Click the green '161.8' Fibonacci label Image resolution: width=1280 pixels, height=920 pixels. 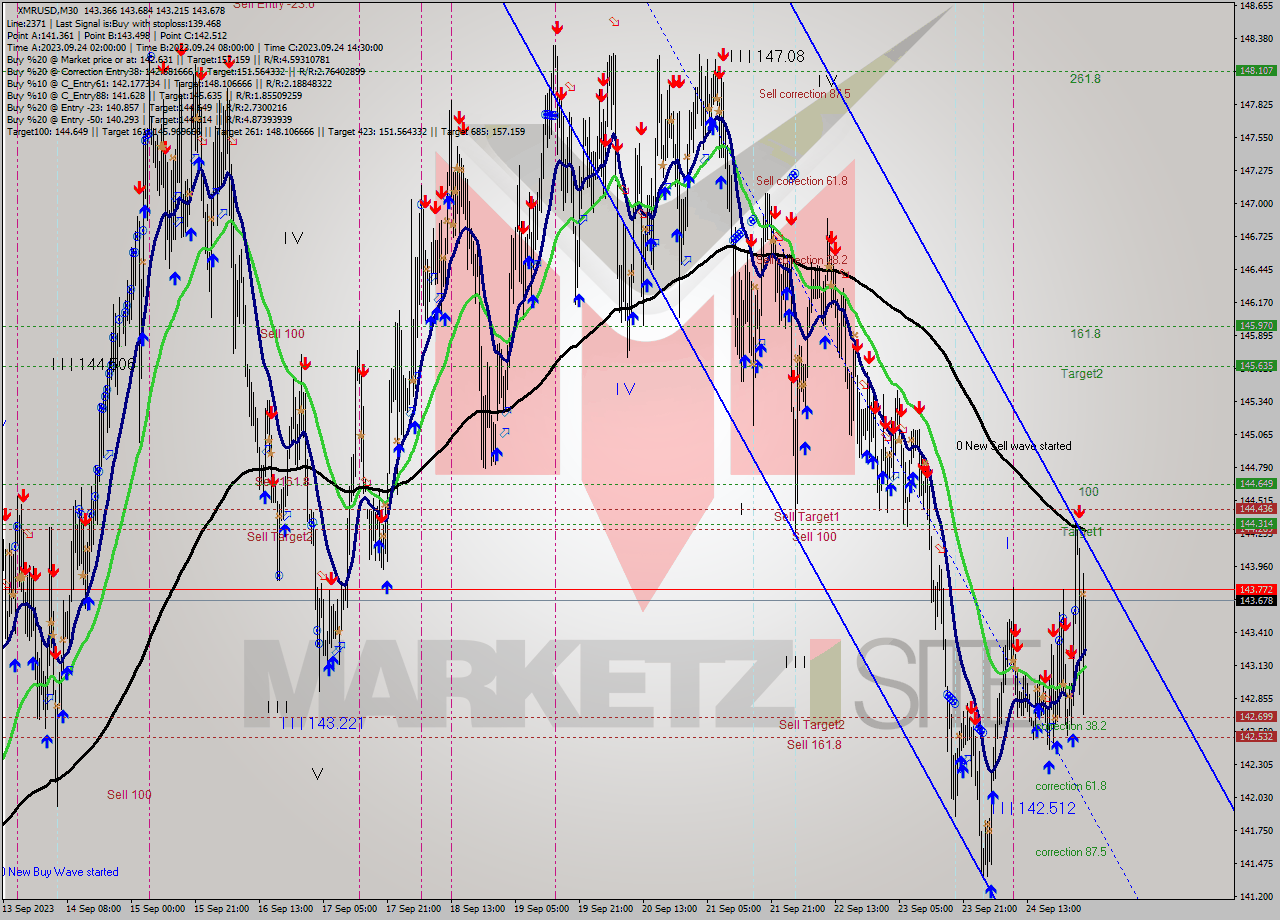pyautogui.click(x=1085, y=334)
